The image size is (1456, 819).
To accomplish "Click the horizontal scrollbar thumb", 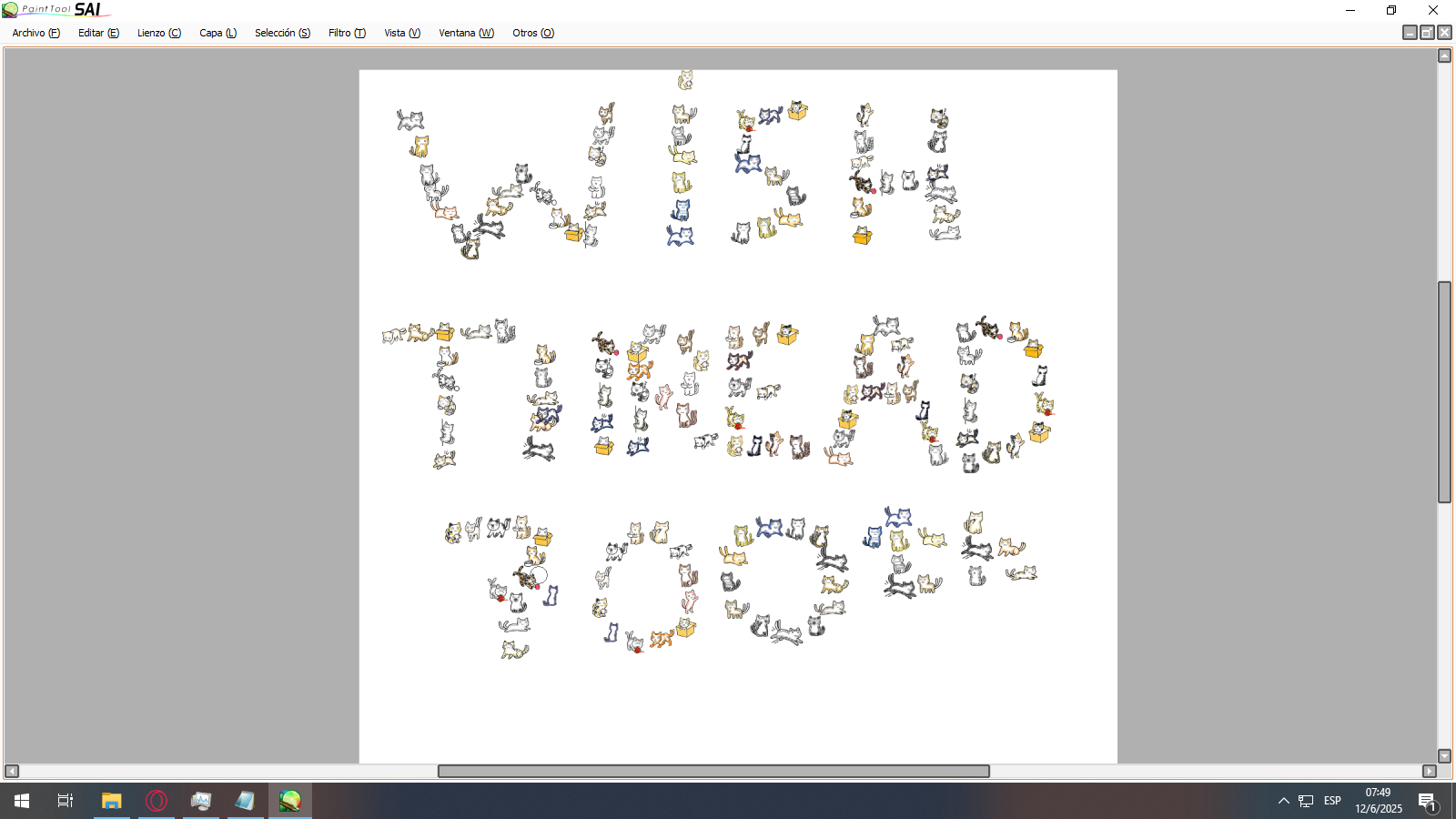I will pos(713,771).
